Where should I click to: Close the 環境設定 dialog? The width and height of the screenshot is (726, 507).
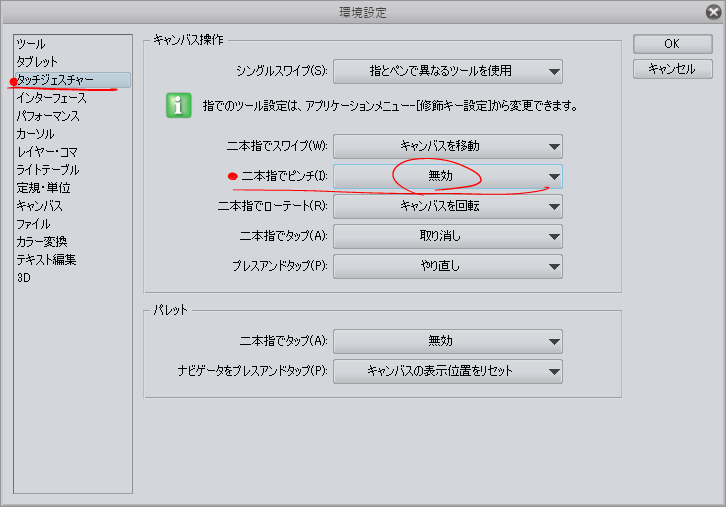pos(713,12)
